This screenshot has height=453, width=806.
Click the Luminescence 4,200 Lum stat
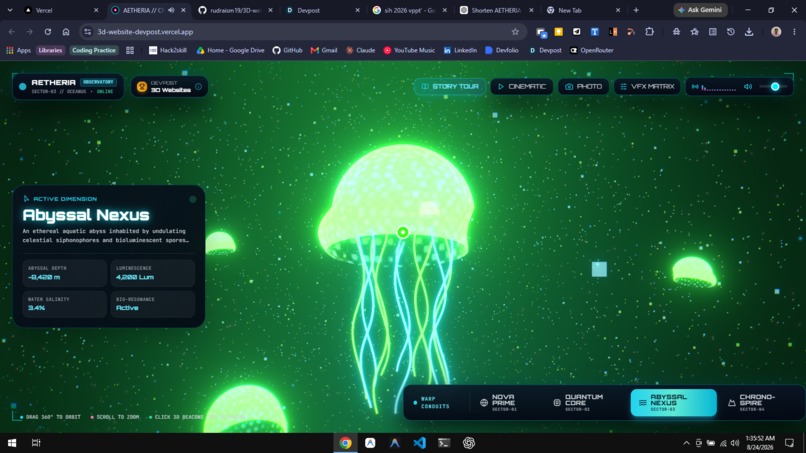point(153,273)
